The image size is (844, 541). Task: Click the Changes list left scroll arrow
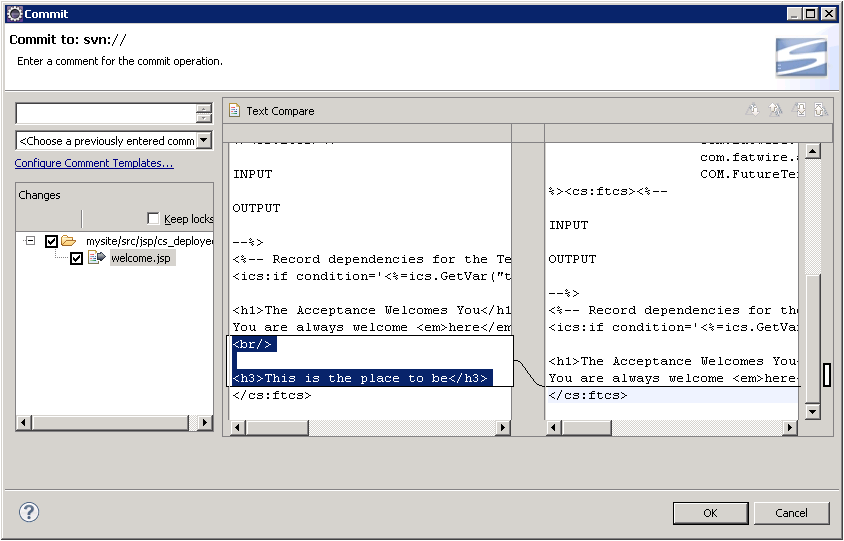[23, 423]
